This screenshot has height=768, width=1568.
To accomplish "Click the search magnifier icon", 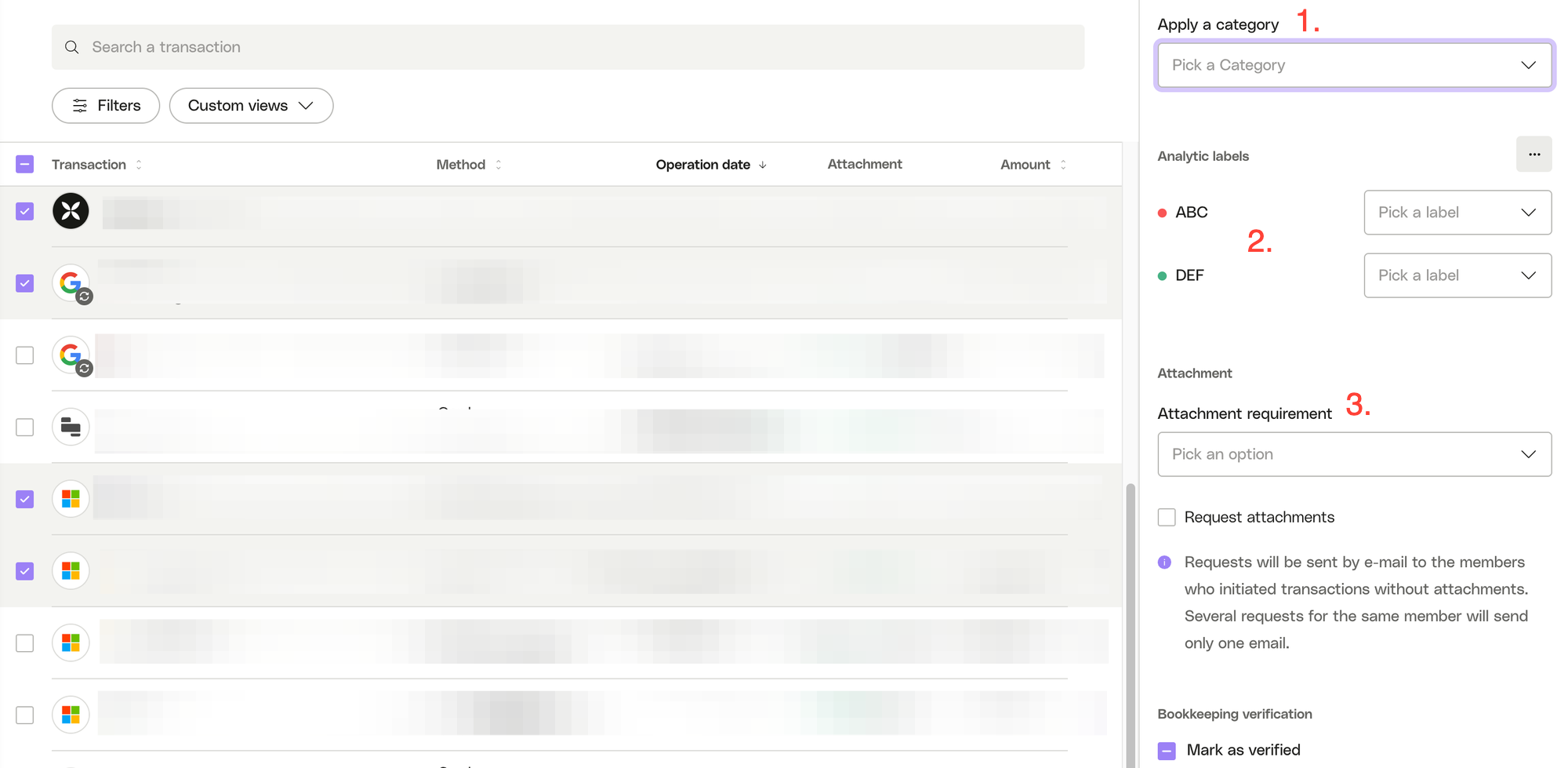I will (x=71, y=47).
